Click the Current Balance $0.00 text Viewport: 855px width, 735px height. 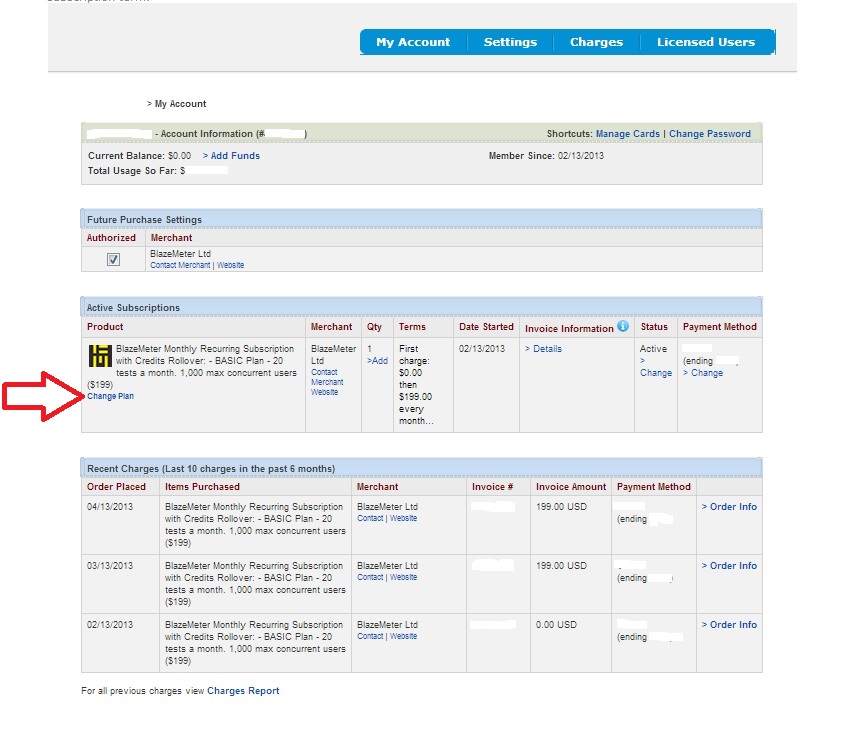coord(140,155)
